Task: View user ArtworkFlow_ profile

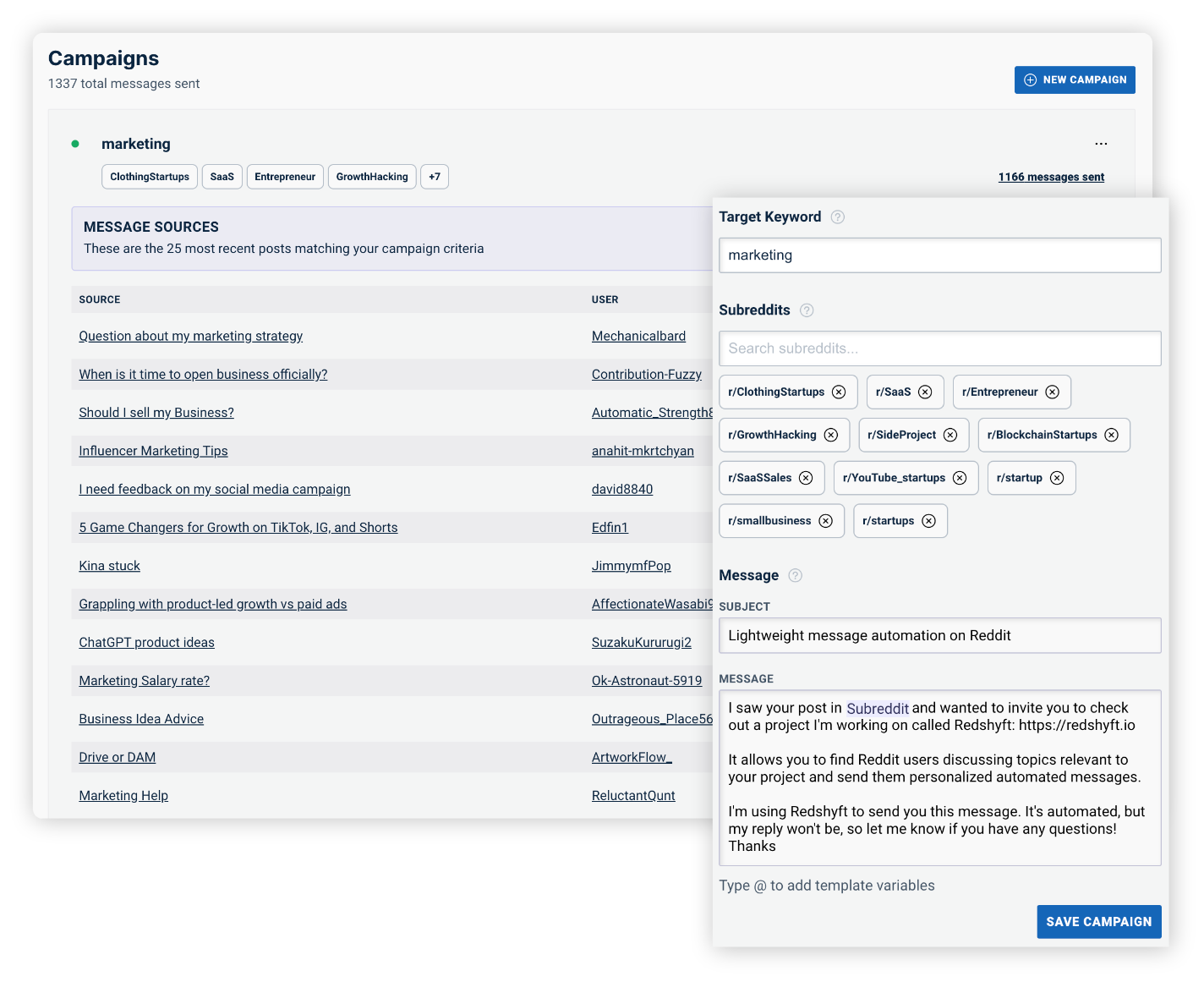Action: tap(632, 757)
